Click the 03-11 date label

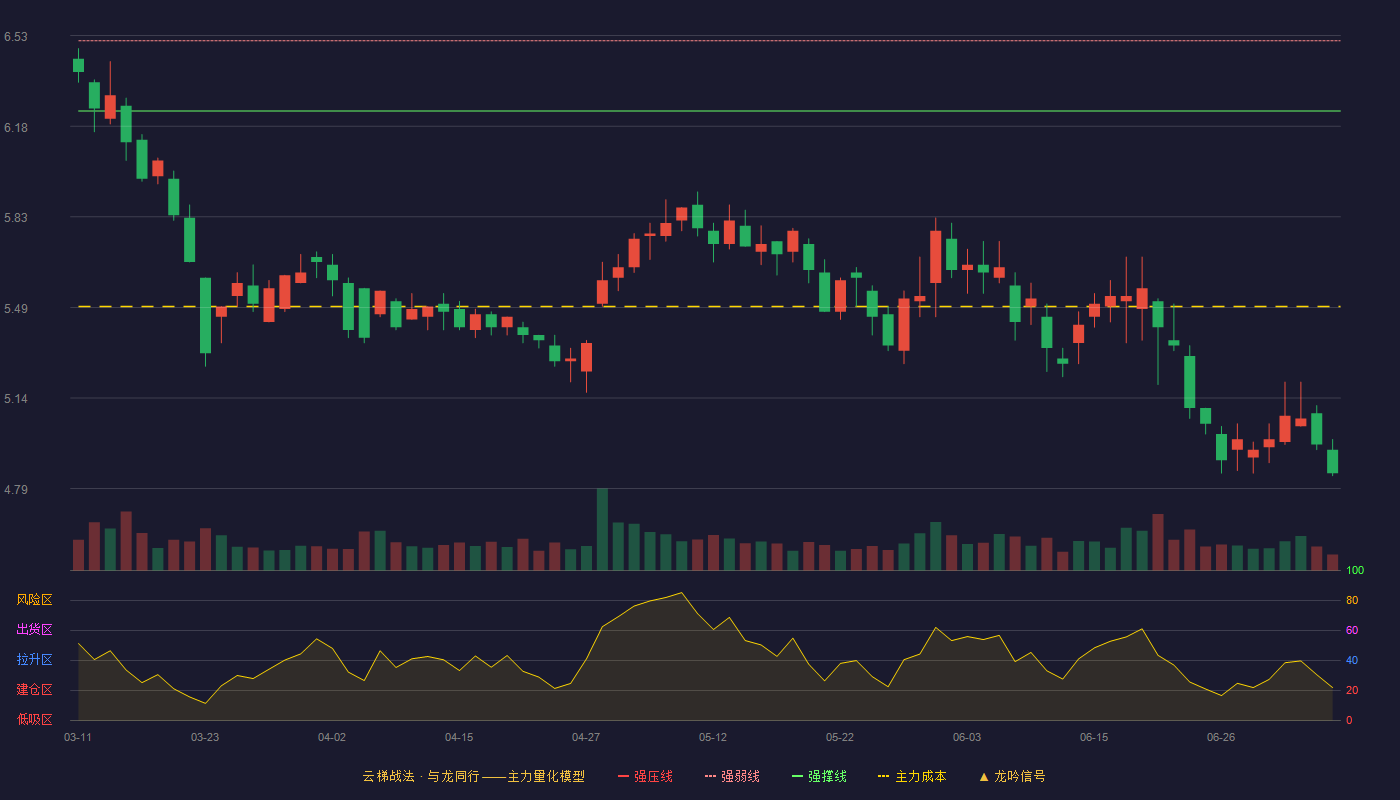[78, 737]
